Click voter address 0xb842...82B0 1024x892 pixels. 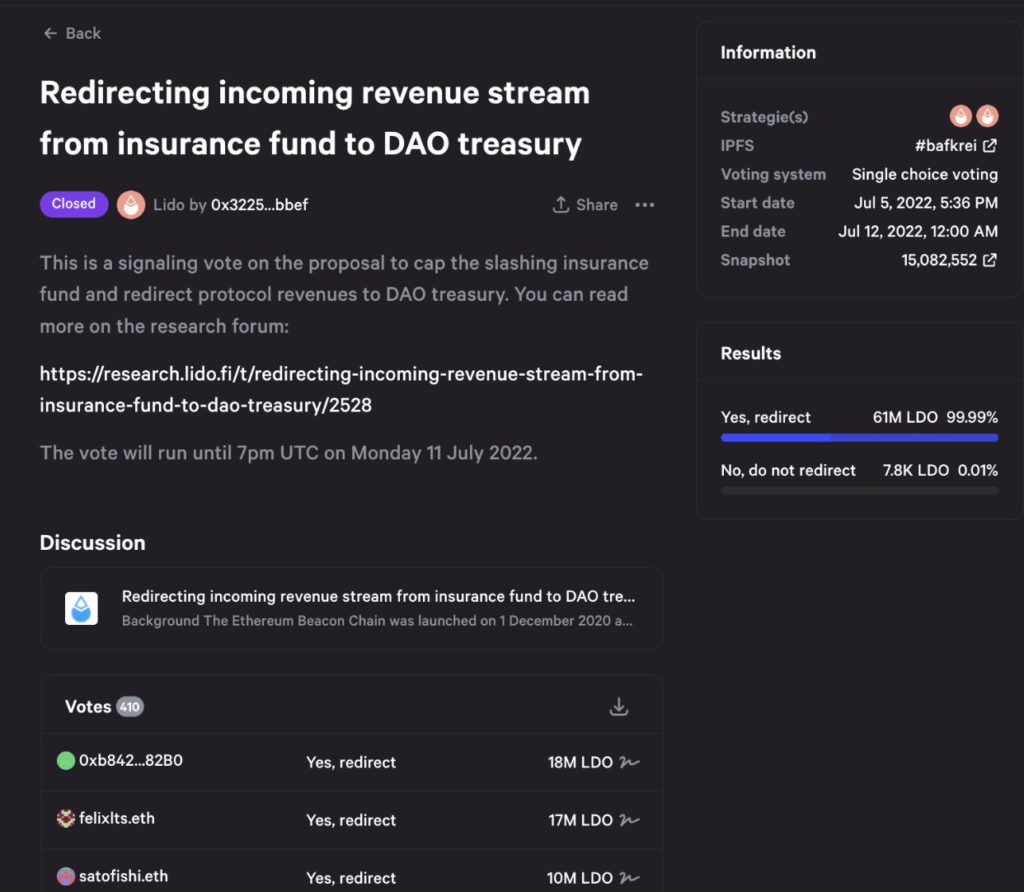tap(131, 761)
